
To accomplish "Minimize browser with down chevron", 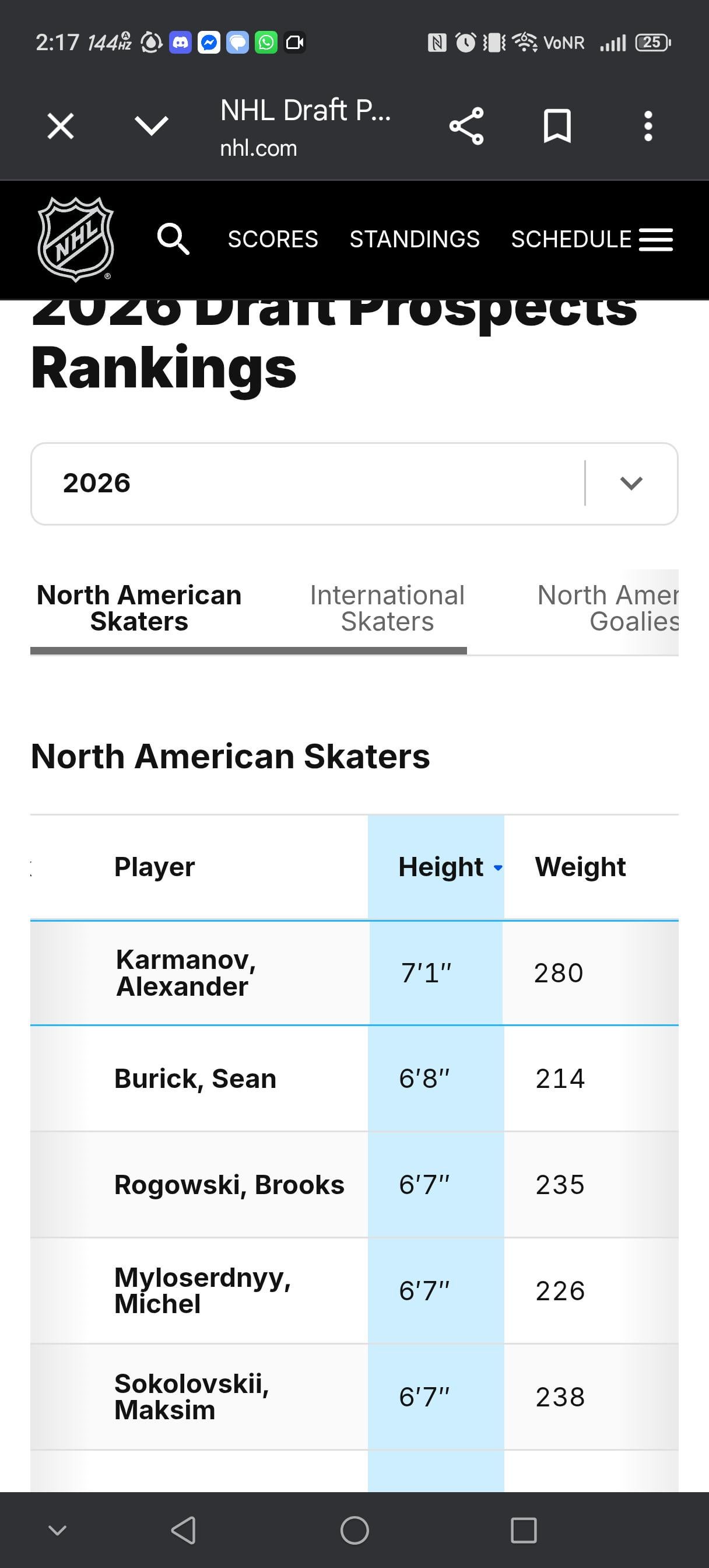I will pos(151,127).
